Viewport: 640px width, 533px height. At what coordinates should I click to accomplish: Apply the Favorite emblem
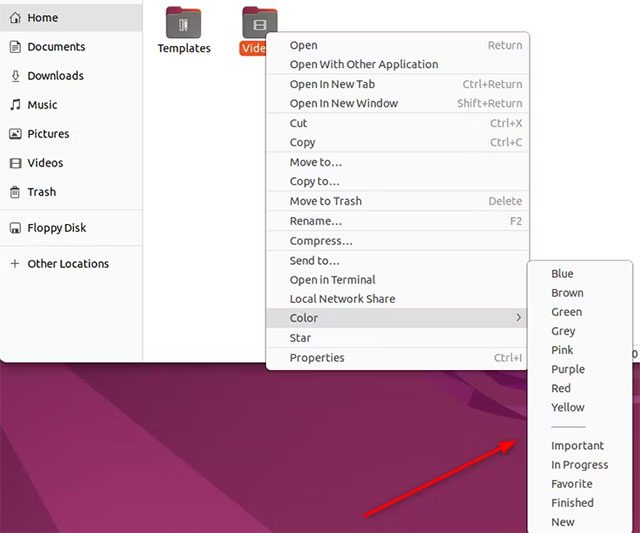[580, 484]
